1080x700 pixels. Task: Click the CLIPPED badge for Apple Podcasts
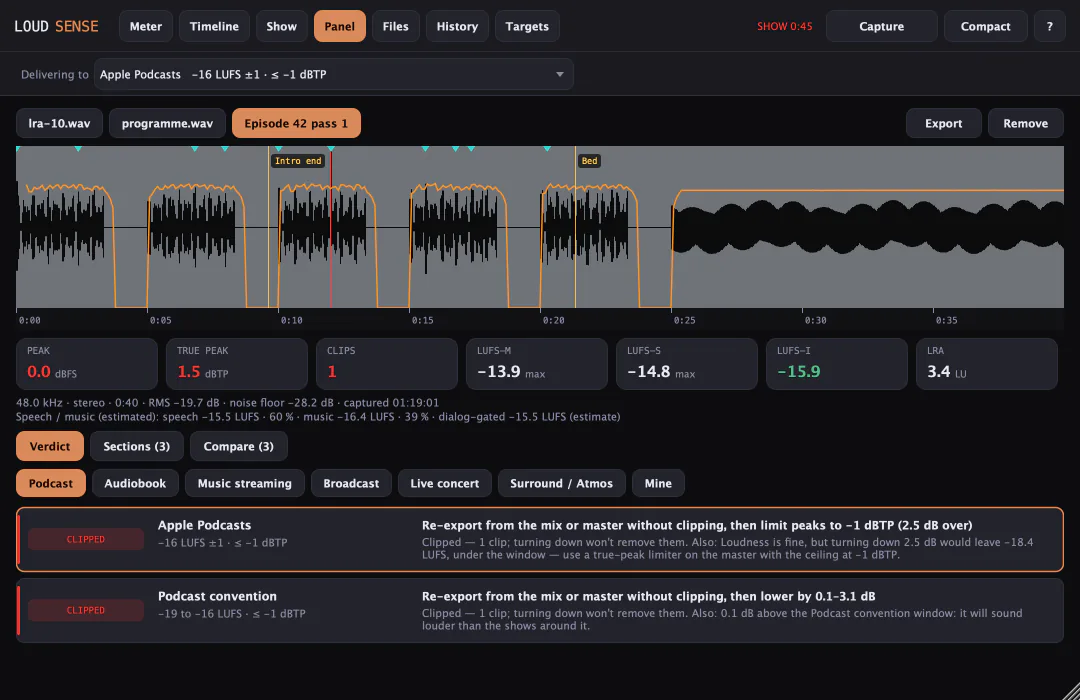pos(86,539)
